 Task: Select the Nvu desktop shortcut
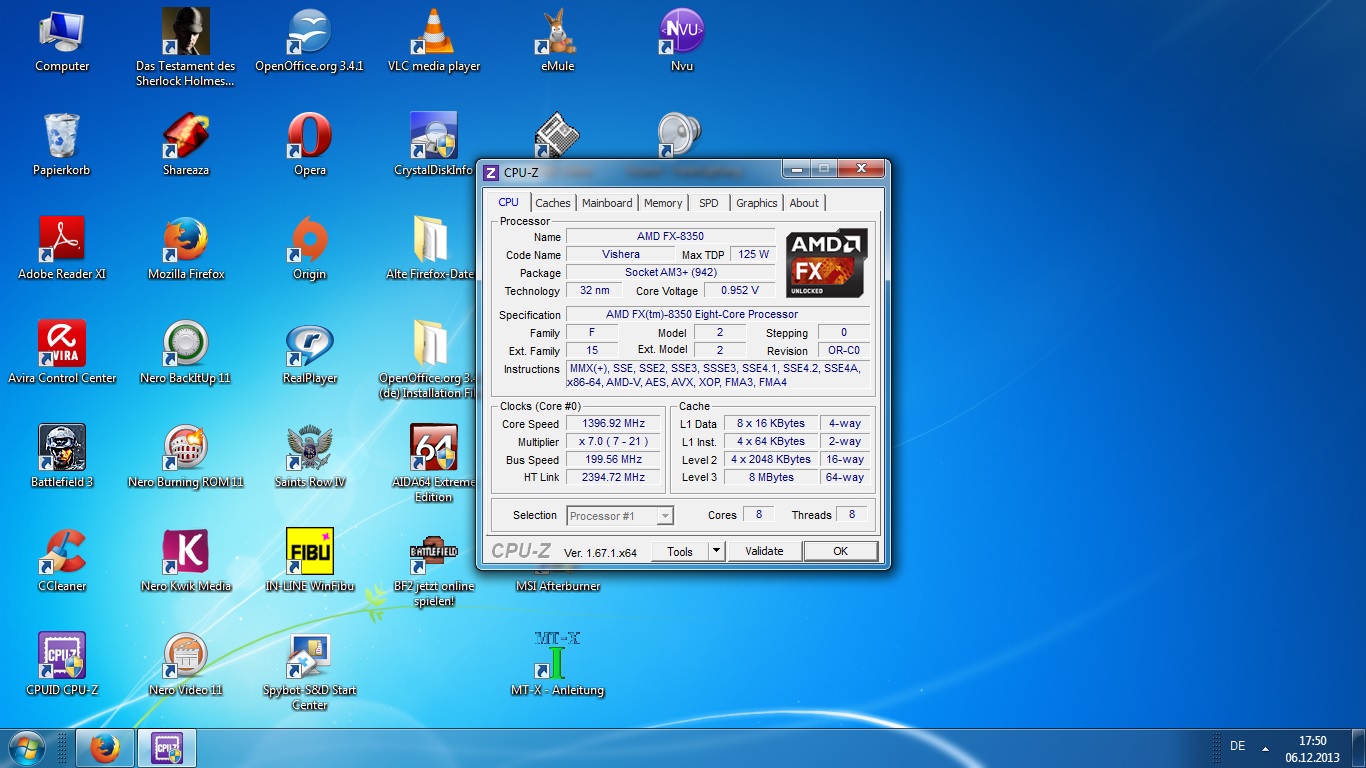click(682, 42)
